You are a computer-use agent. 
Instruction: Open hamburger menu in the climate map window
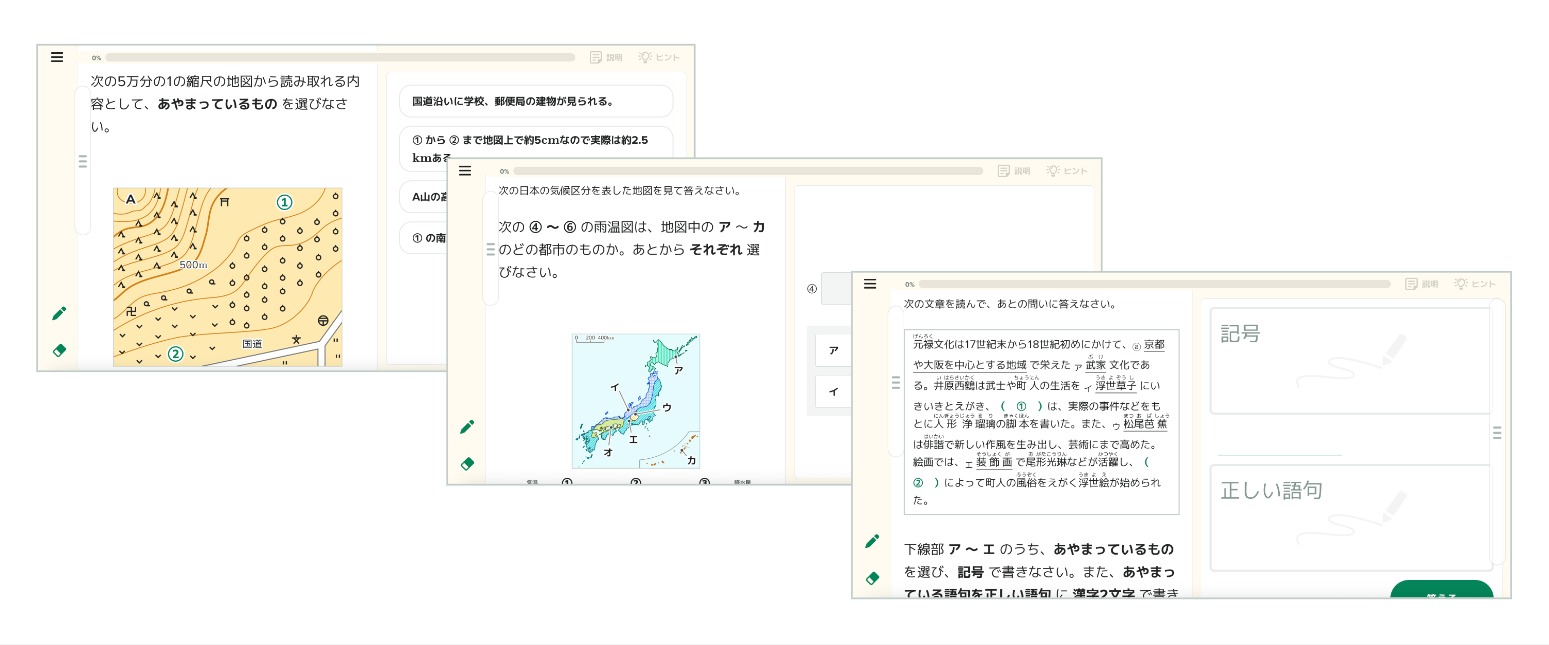click(x=465, y=171)
